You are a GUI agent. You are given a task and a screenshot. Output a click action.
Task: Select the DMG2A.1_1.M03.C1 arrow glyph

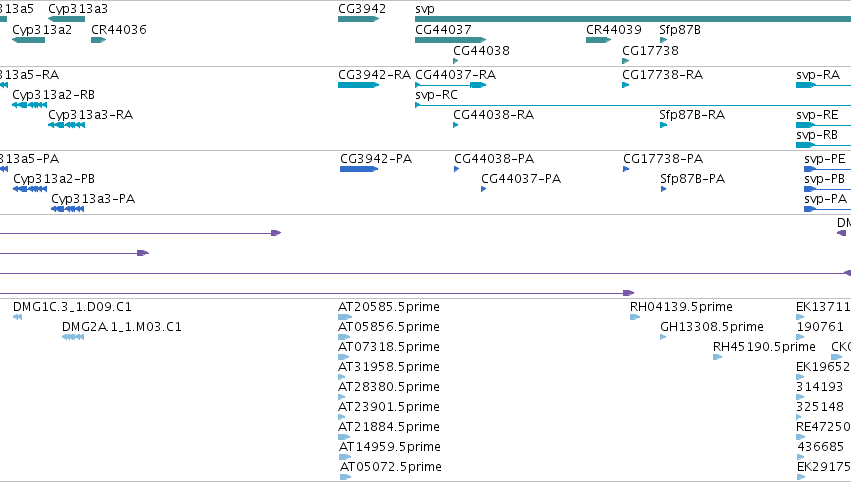[x=73, y=337]
